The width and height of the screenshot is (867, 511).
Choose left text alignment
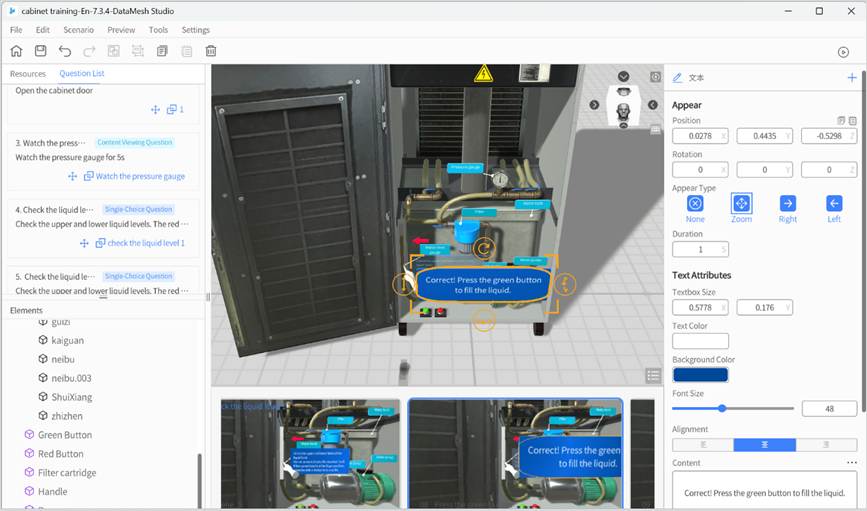click(703, 444)
